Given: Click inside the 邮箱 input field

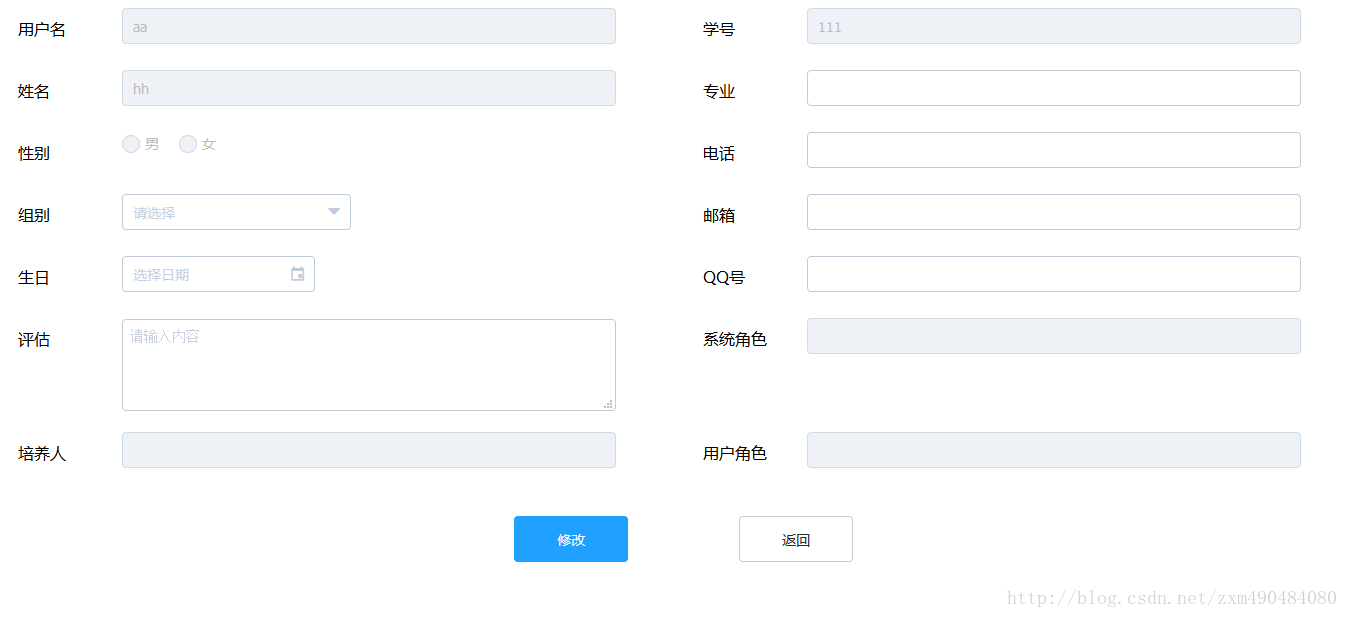Looking at the screenshot, I should tap(1053, 212).
